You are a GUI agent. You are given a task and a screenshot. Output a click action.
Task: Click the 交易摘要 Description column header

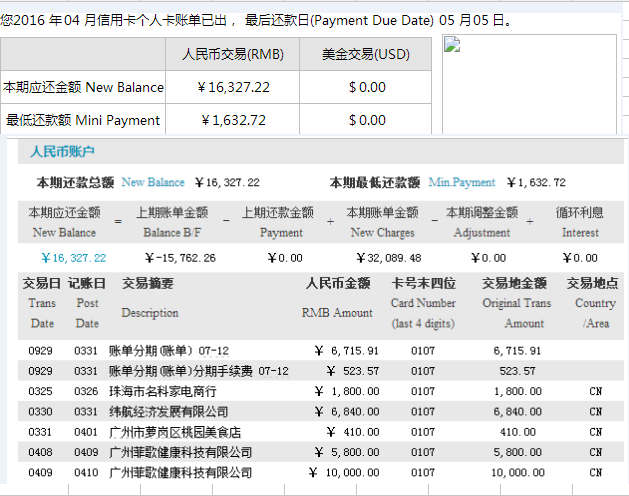click(x=149, y=298)
